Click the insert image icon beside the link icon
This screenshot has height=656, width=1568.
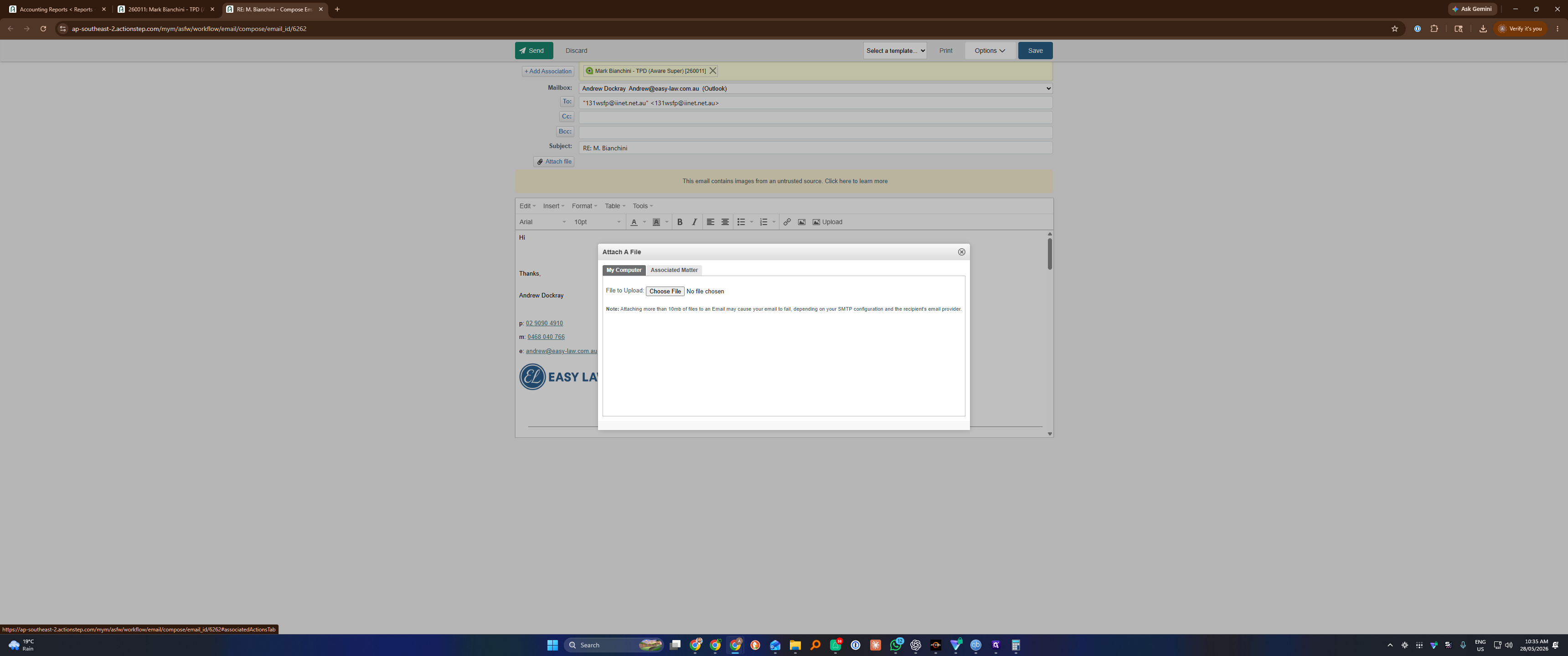(802, 222)
